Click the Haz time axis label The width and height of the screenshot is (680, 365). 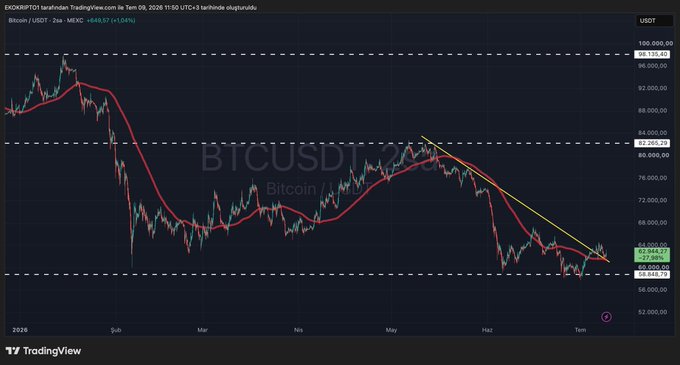click(x=487, y=330)
